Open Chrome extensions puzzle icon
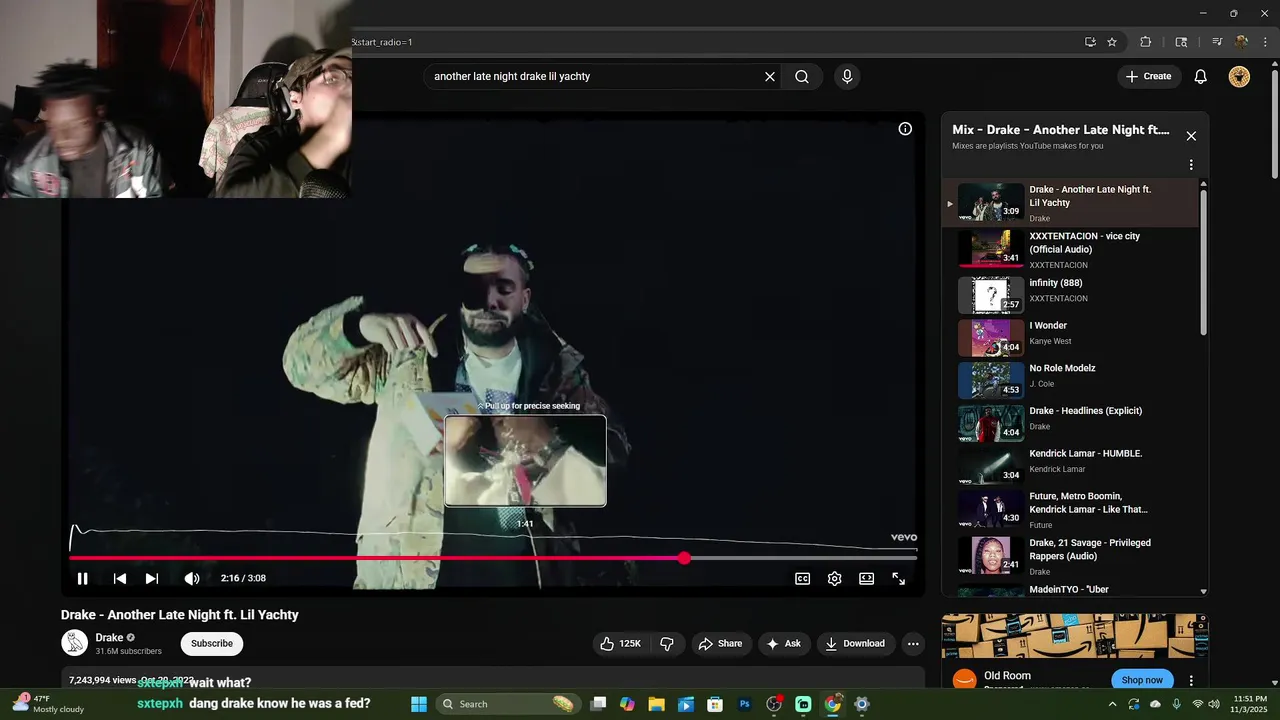This screenshot has width=1280, height=720. tap(1146, 42)
